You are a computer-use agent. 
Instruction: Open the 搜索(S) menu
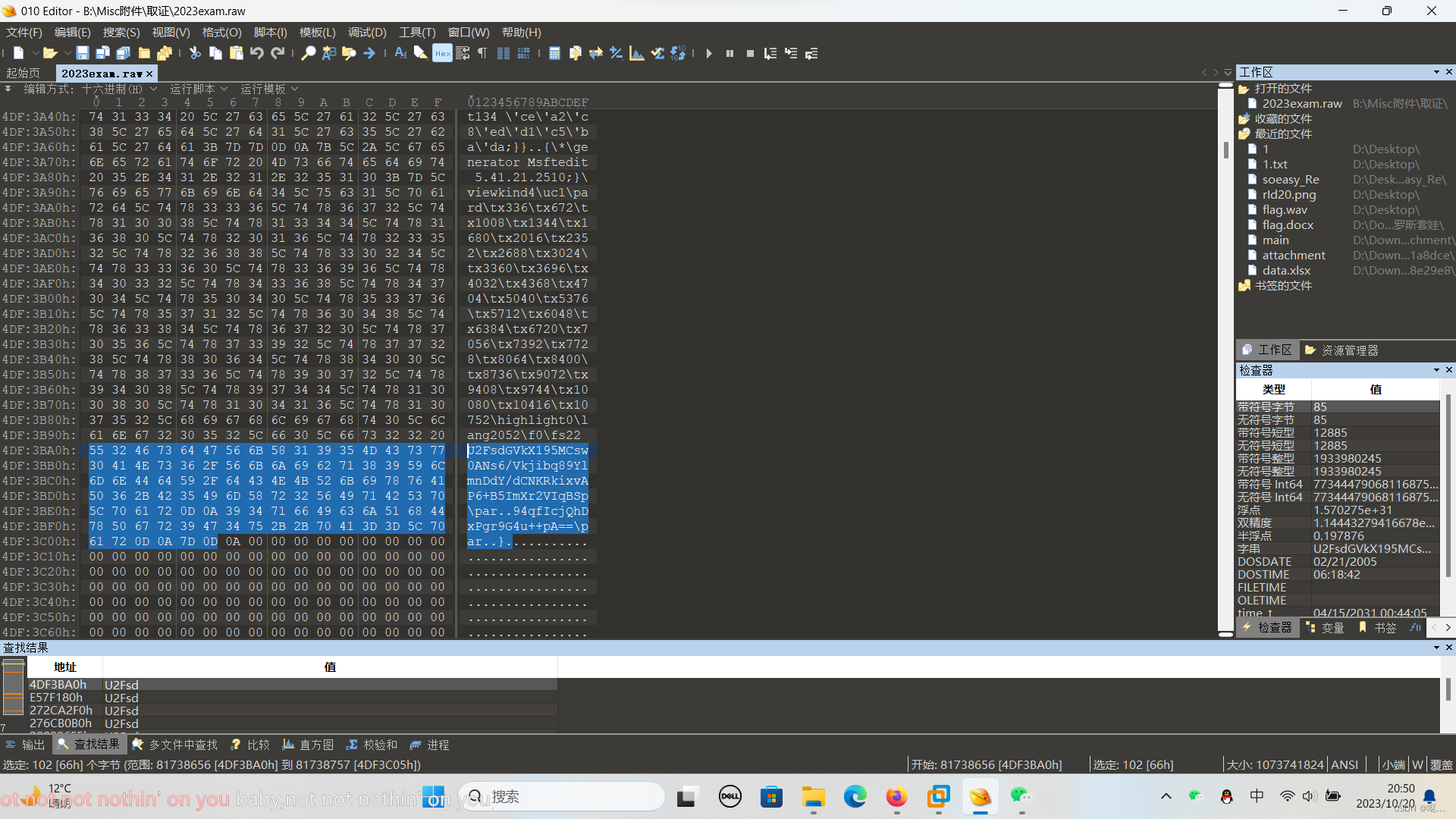pyautogui.click(x=121, y=32)
